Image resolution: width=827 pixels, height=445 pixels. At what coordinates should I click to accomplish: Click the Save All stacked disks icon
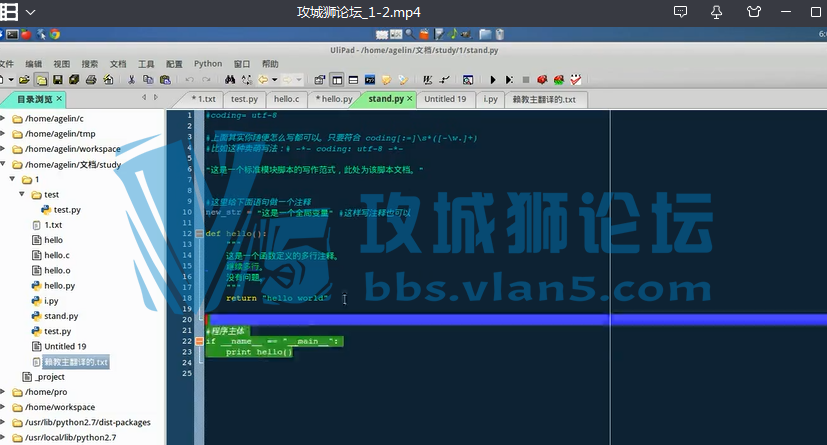(74, 80)
